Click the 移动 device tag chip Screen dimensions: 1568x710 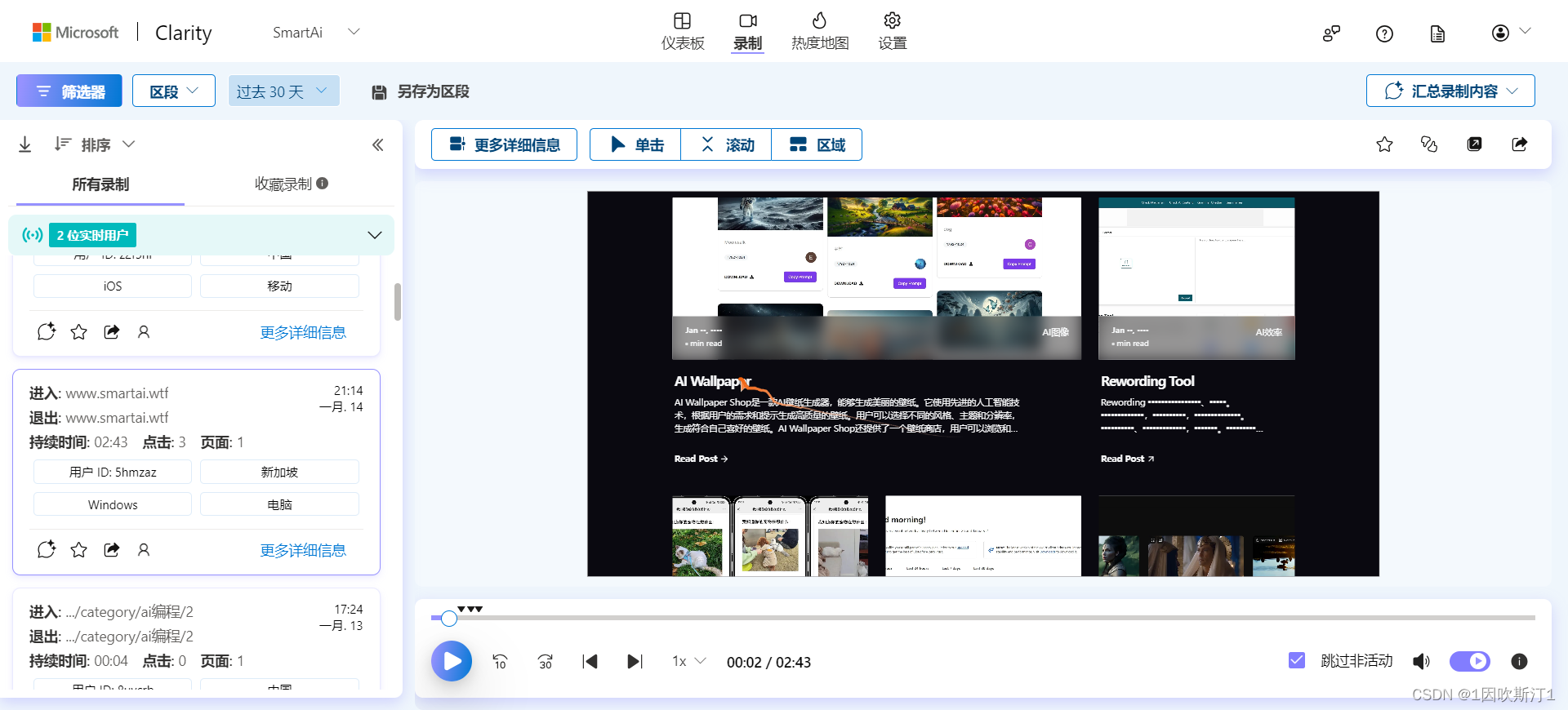279,286
